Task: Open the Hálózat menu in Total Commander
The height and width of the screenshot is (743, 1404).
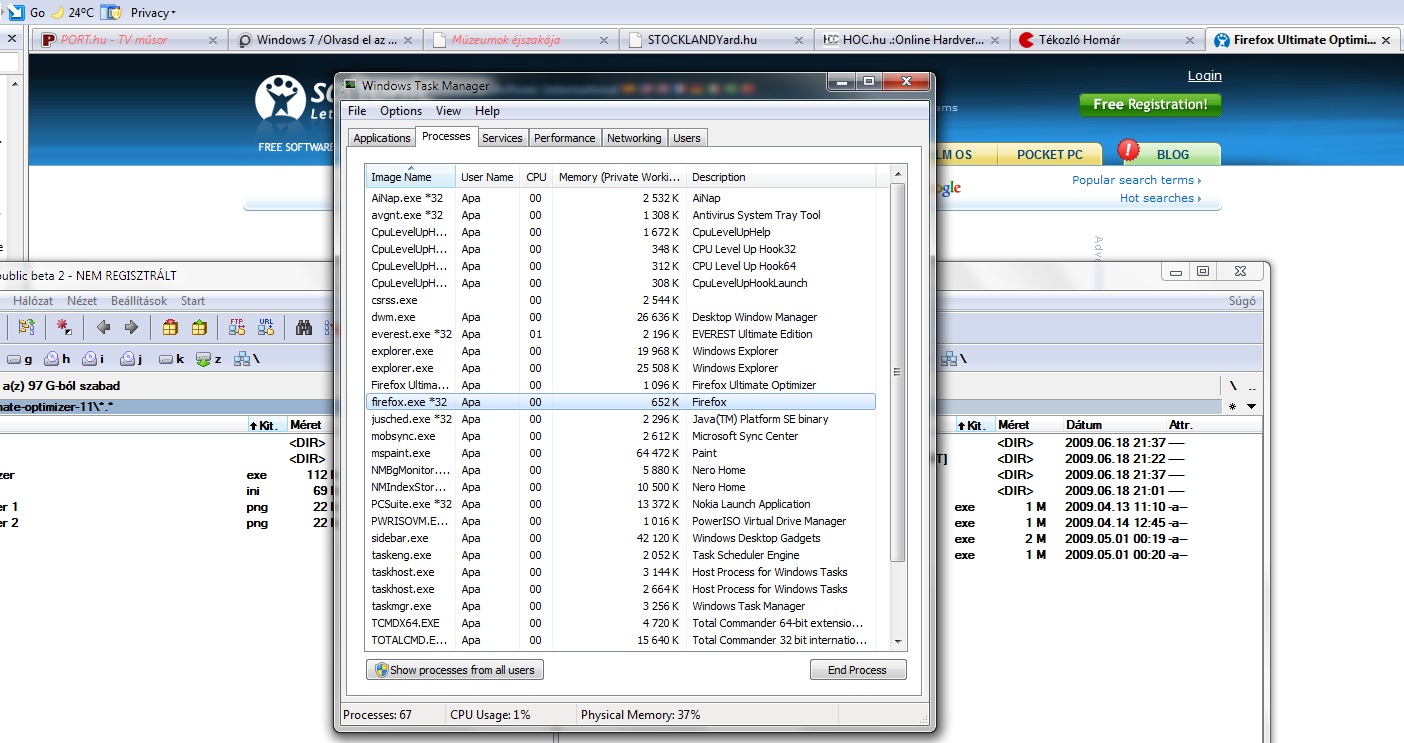Action: pyautogui.click(x=33, y=301)
